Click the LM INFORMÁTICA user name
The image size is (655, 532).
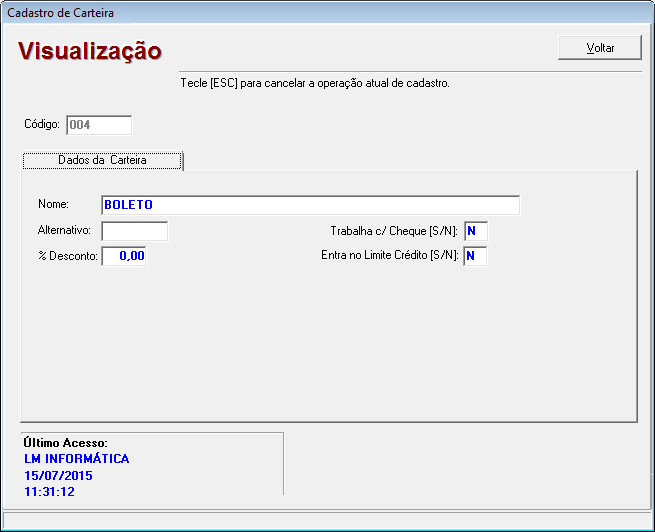tap(76, 459)
